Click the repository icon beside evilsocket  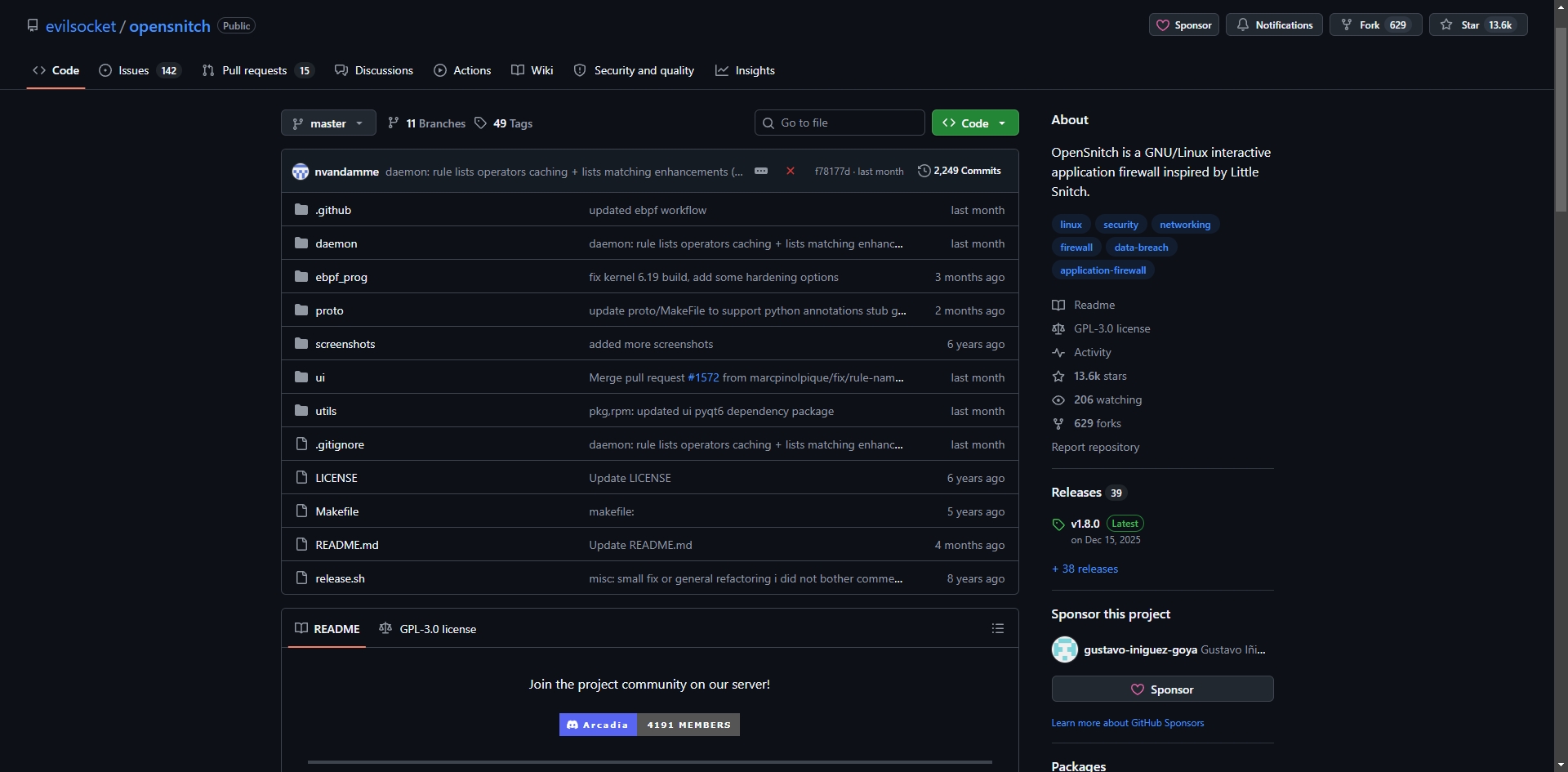coord(33,25)
